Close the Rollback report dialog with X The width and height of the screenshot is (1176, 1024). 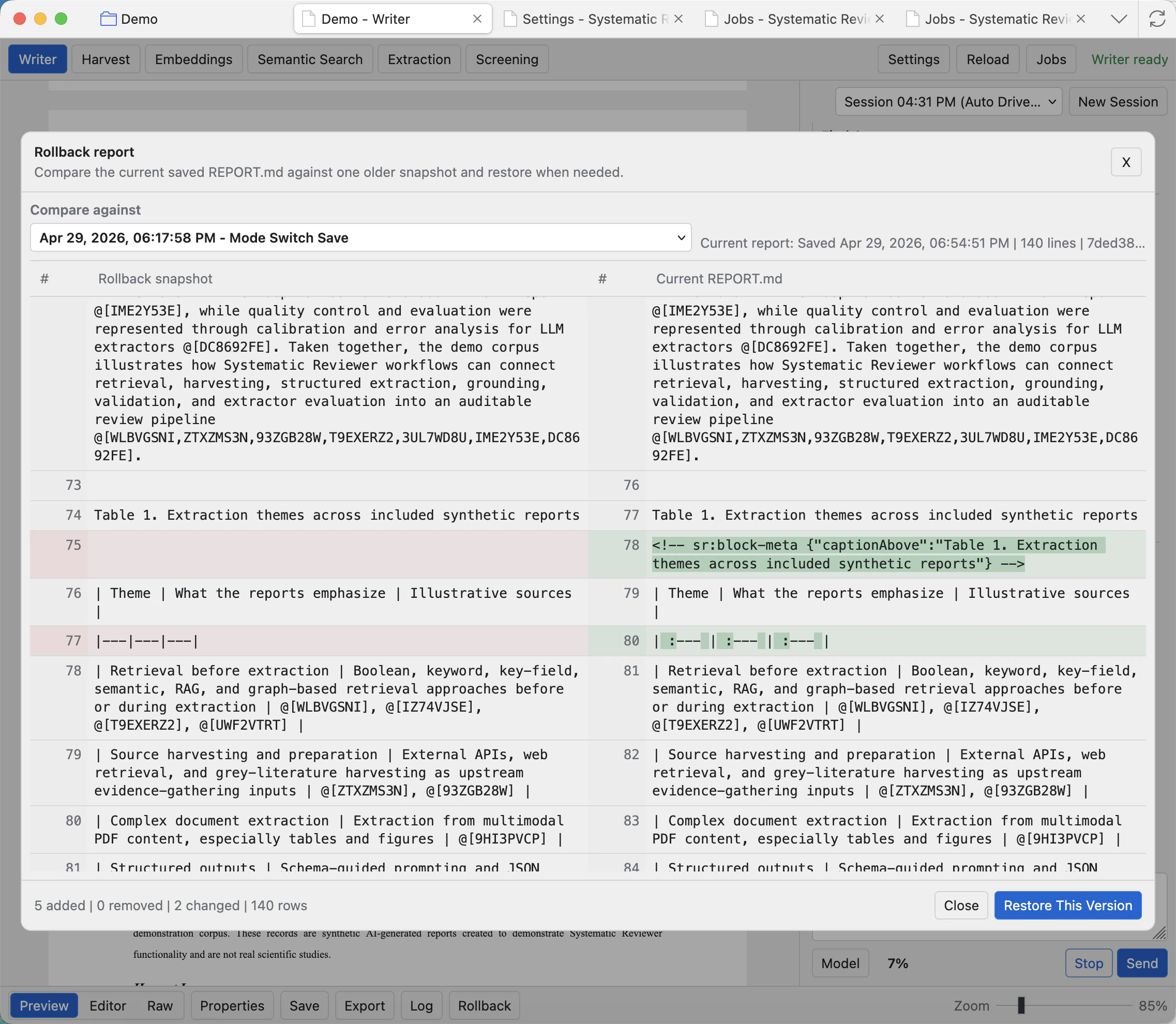tap(1126, 162)
